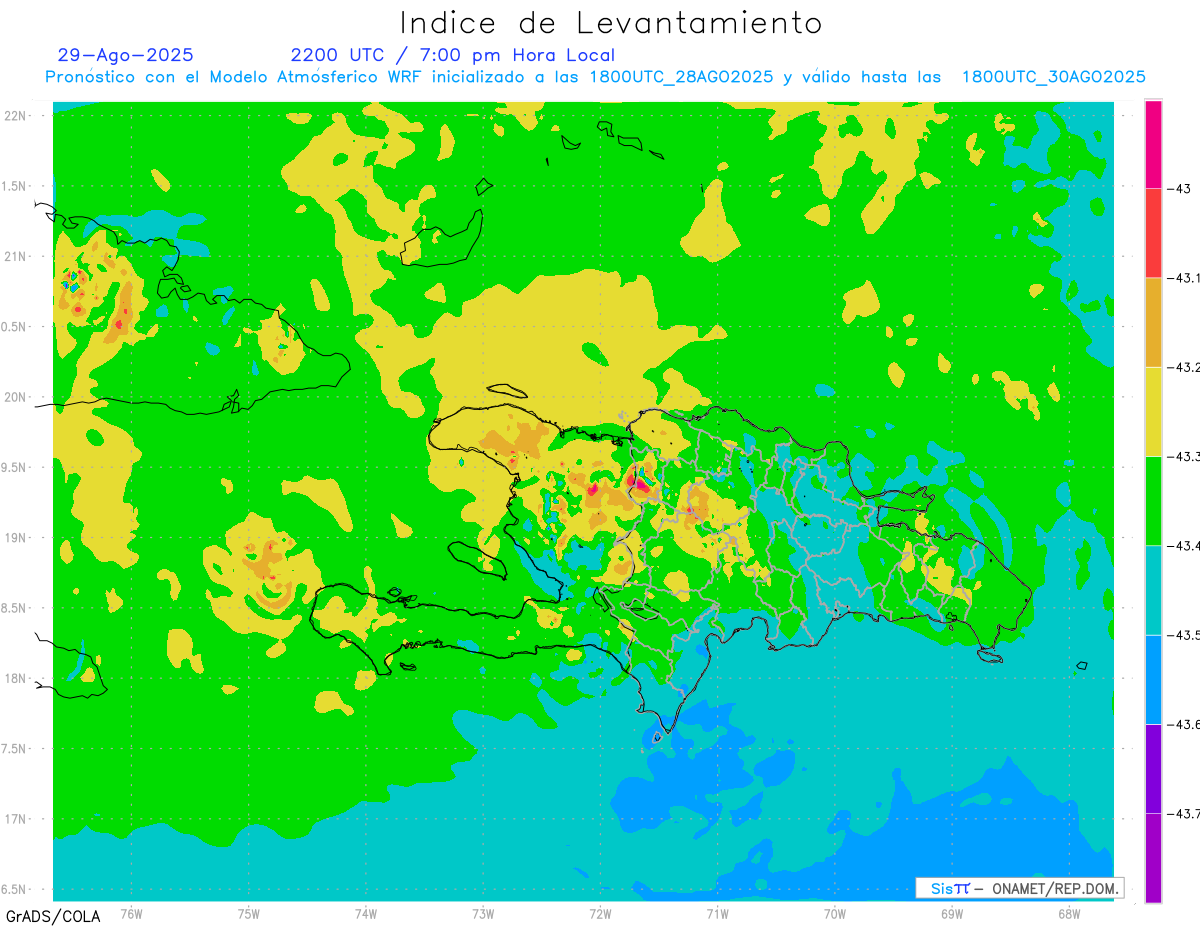Click '2200 UTC / 7:00 pm Hora Local'

pos(453,55)
